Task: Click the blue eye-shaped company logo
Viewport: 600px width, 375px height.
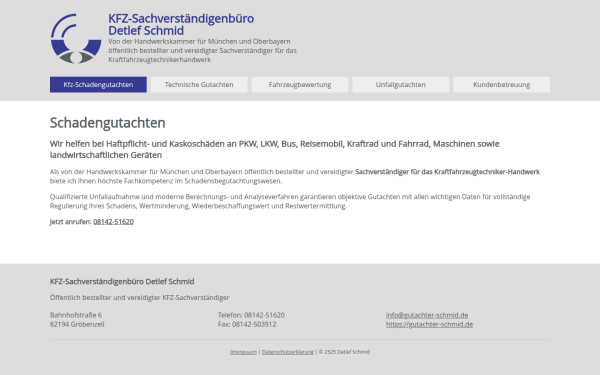Action: (76, 39)
